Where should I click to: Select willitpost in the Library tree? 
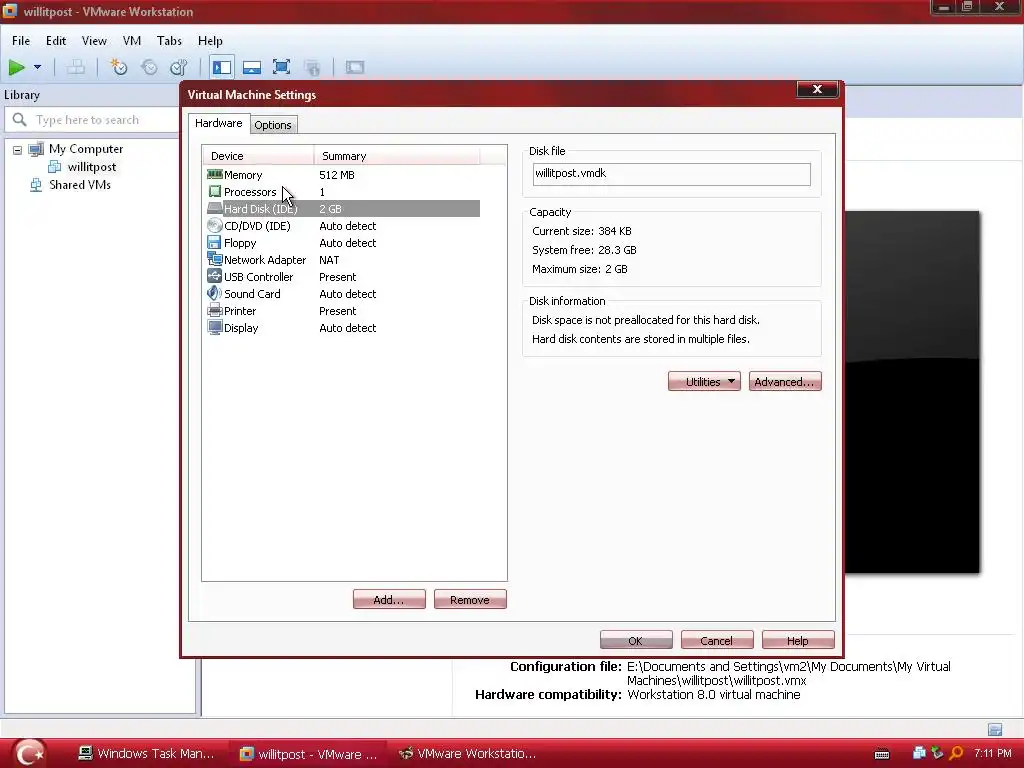92,167
